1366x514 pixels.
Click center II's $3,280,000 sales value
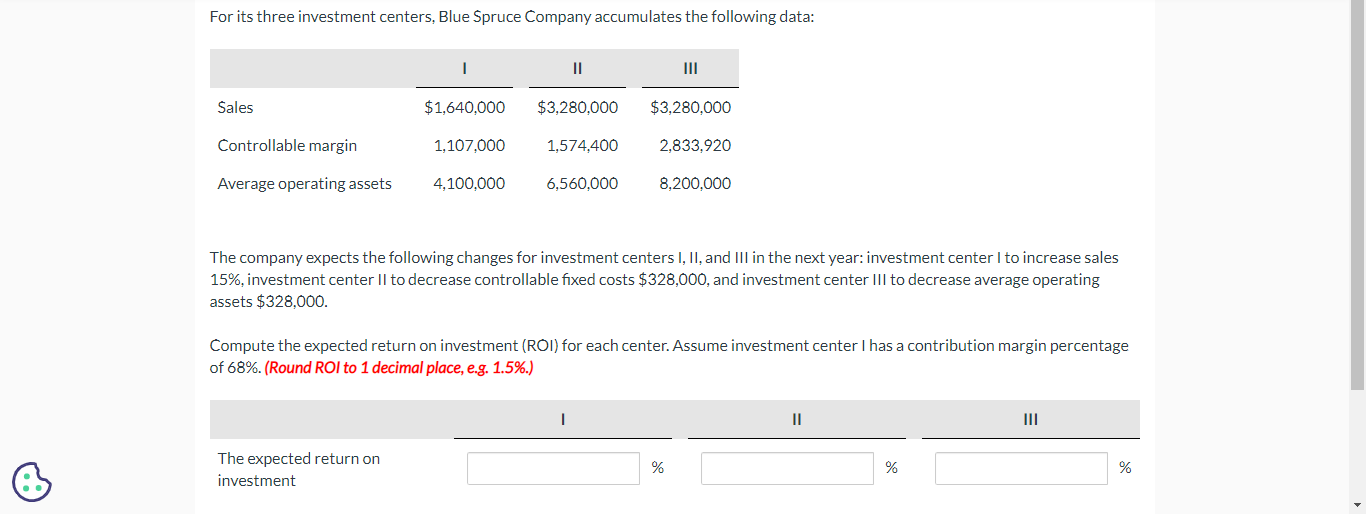click(x=577, y=107)
